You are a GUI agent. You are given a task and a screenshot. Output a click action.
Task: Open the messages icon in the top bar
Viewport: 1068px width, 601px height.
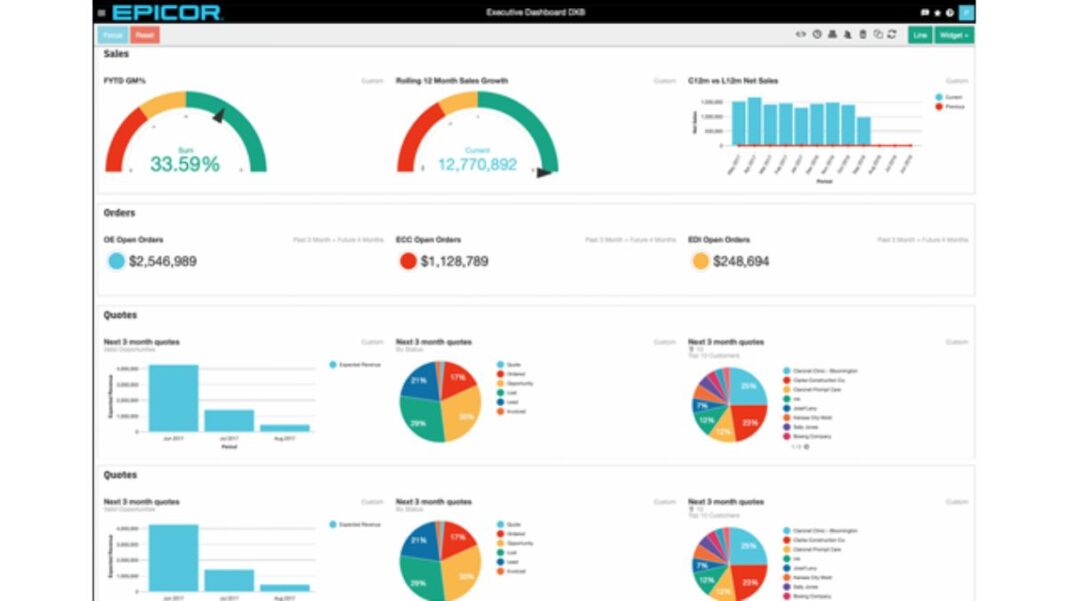point(925,10)
